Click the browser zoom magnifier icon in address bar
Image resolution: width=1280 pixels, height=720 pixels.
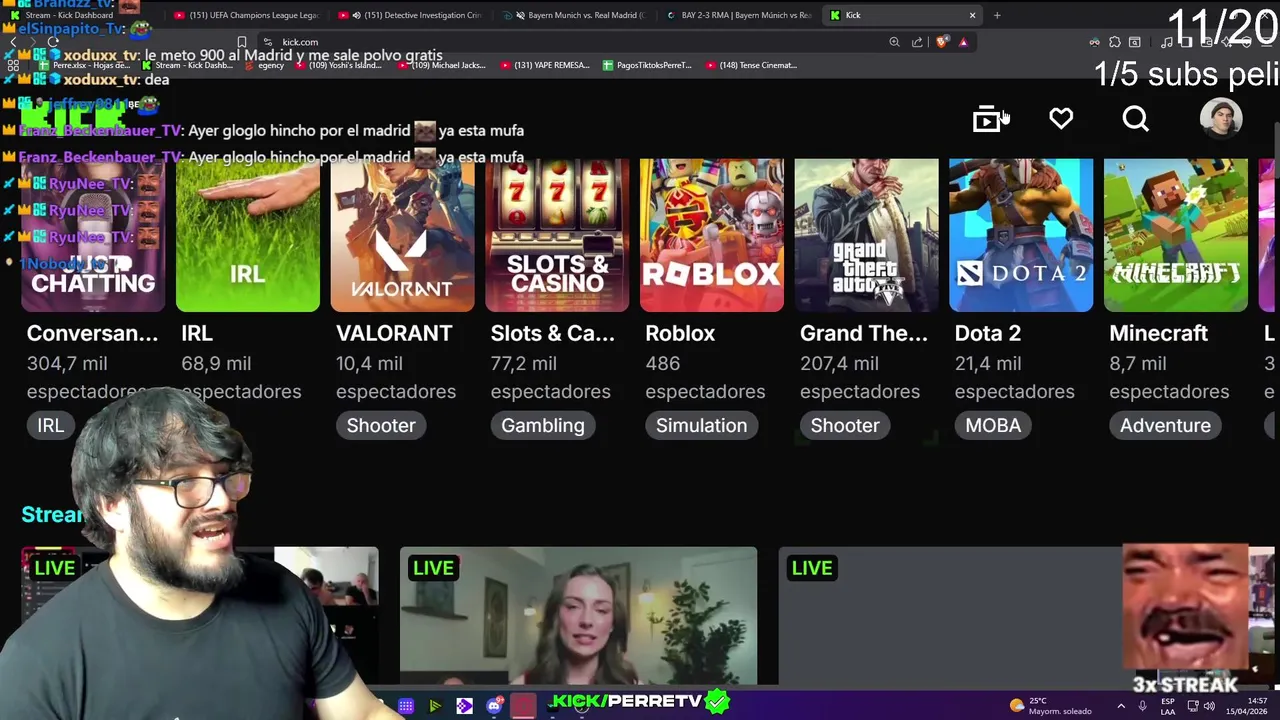pos(894,42)
